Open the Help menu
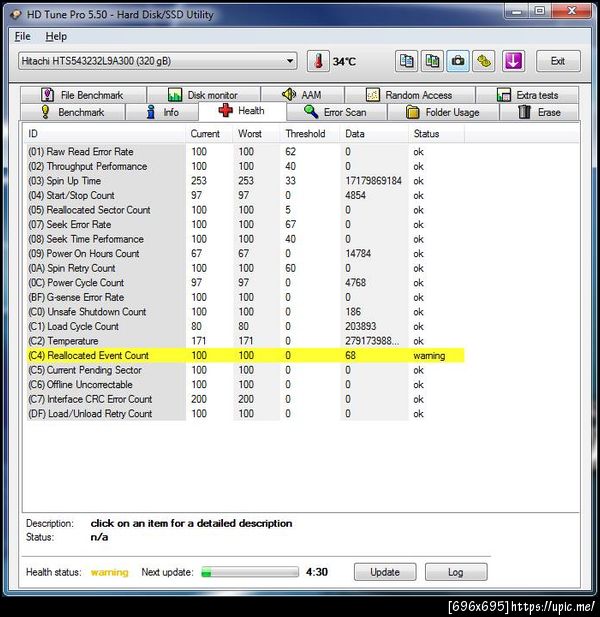600x617 pixels. tap(56, 37)
